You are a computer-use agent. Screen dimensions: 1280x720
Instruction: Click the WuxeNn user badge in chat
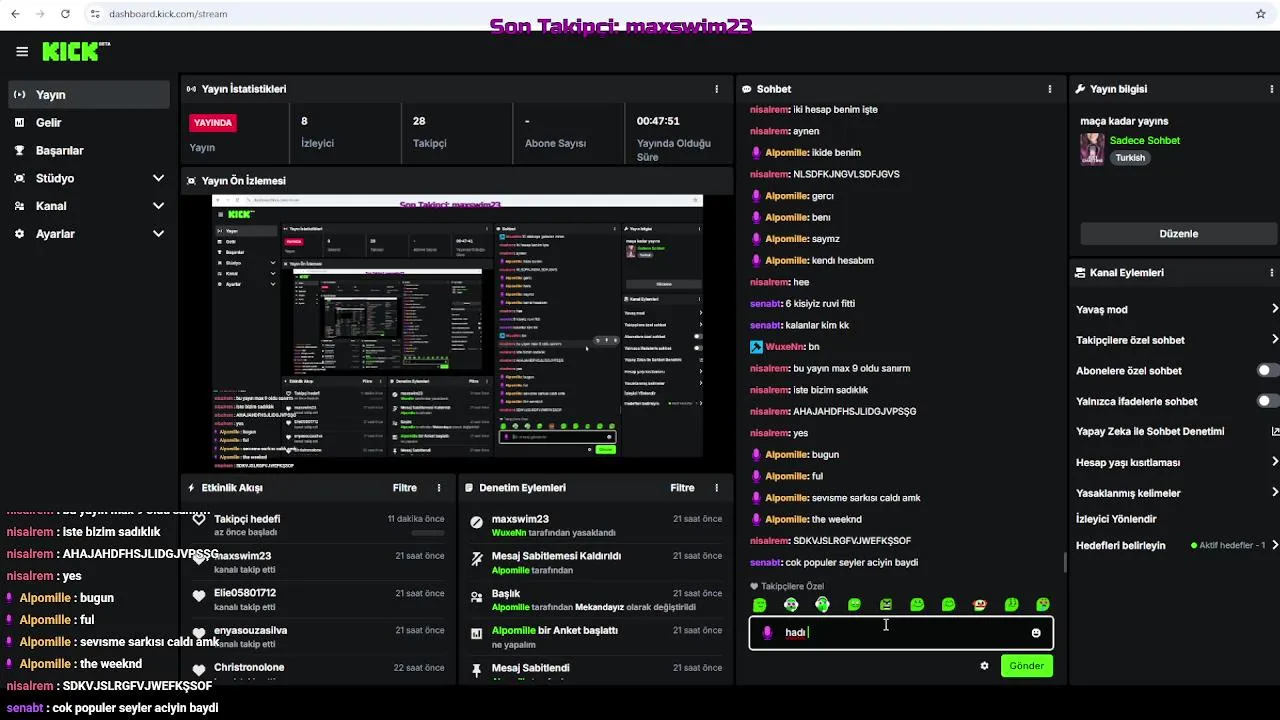click(x=757, y=346)
